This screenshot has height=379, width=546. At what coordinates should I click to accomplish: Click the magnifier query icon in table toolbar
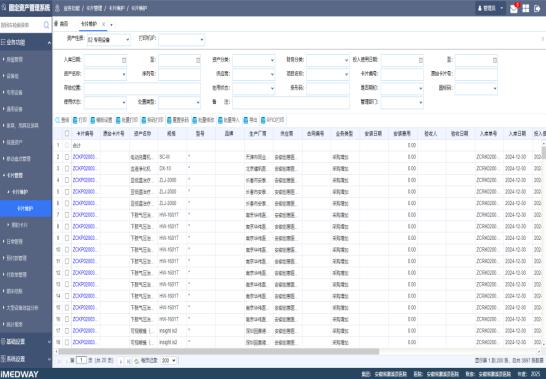point(57,120)
